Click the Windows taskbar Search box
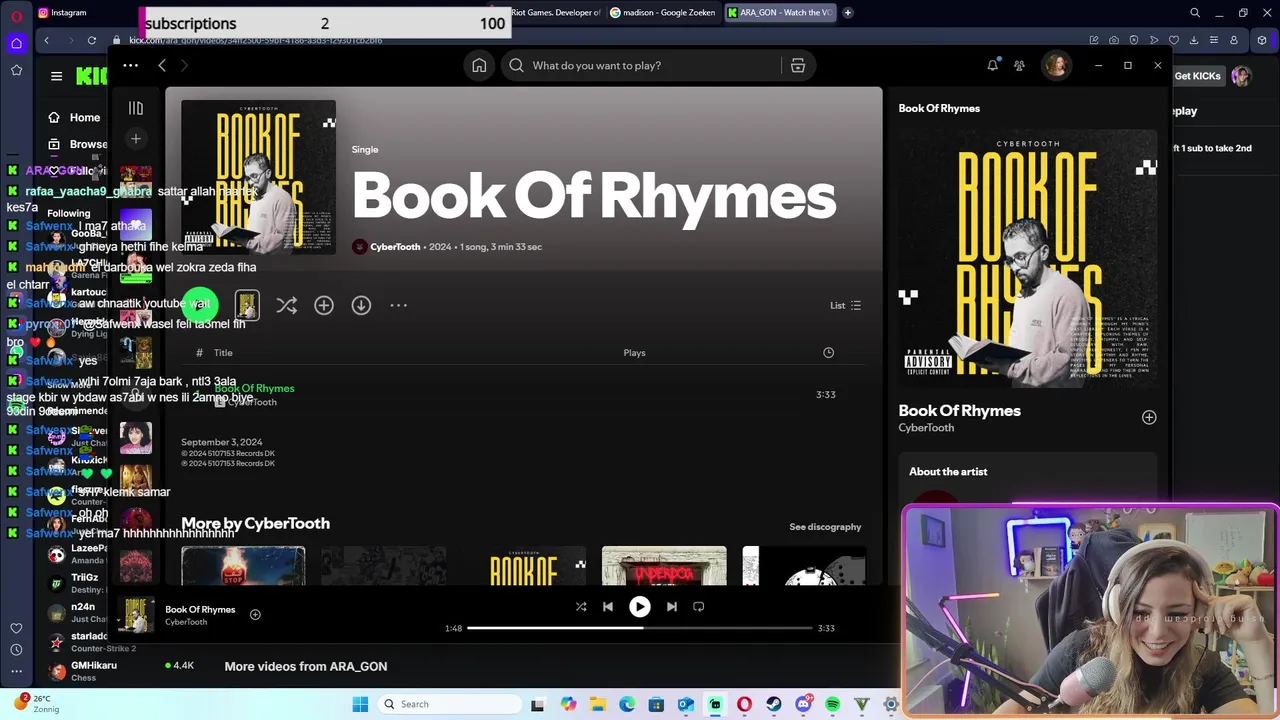1280x720 pixels. tap(449, 704)
